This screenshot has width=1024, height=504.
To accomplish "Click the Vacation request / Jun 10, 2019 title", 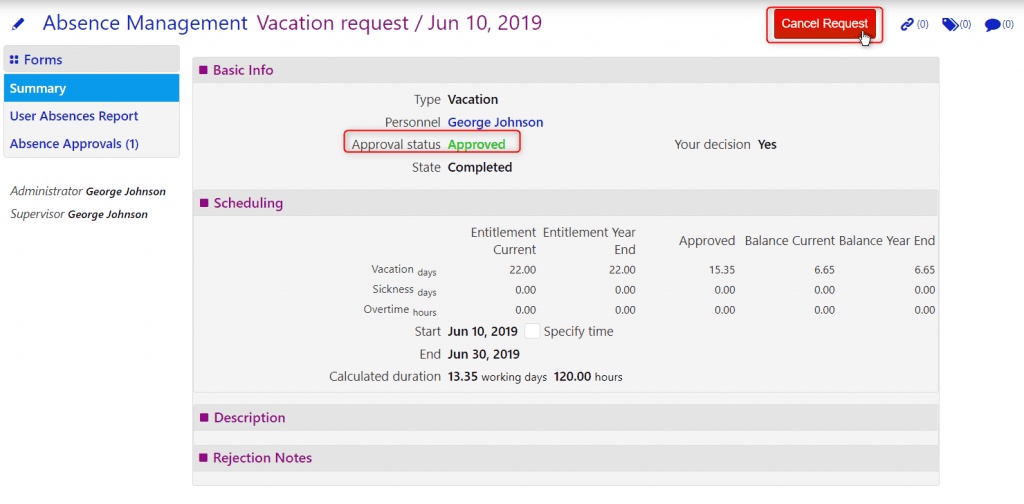I will [x=399, y=24].
